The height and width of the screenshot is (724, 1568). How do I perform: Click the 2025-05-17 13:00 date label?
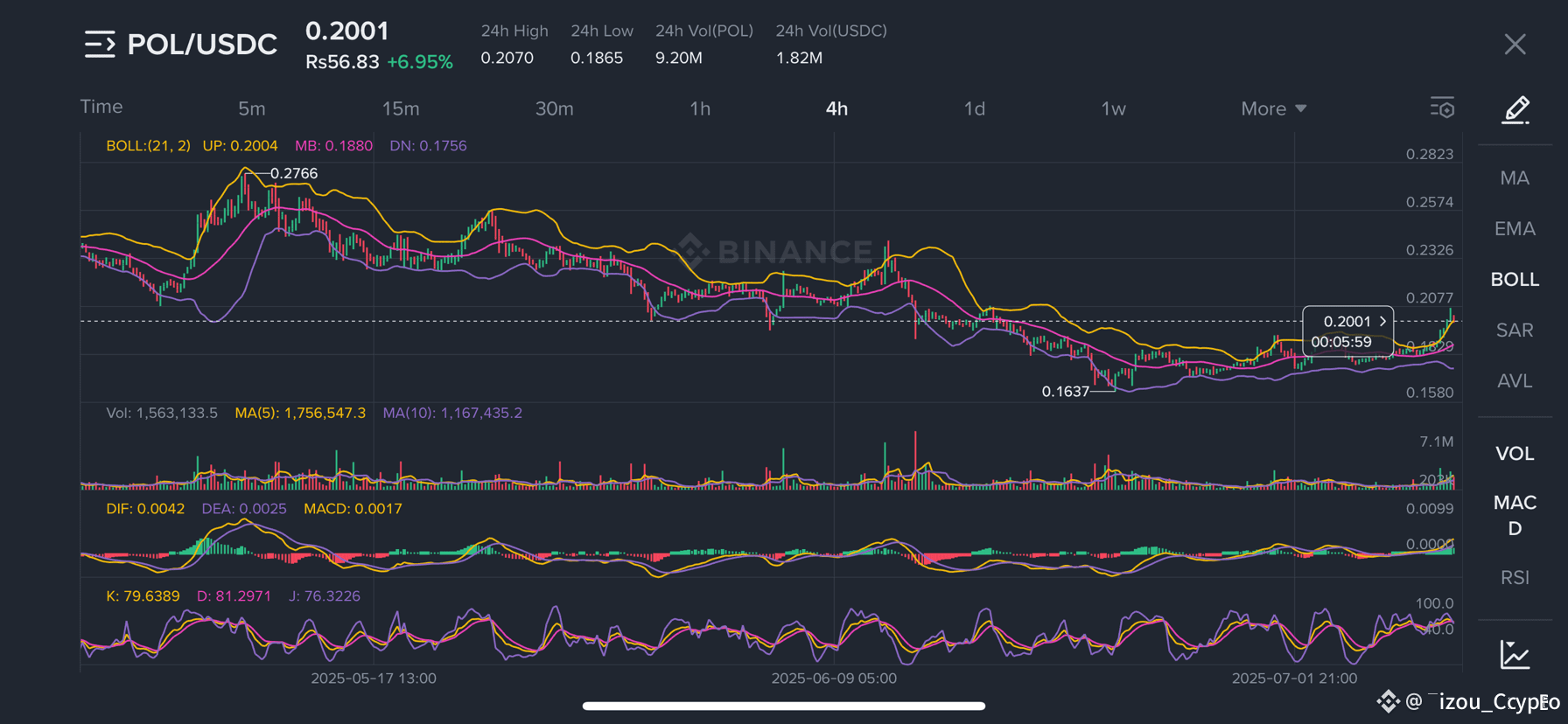tap(374, 679)
